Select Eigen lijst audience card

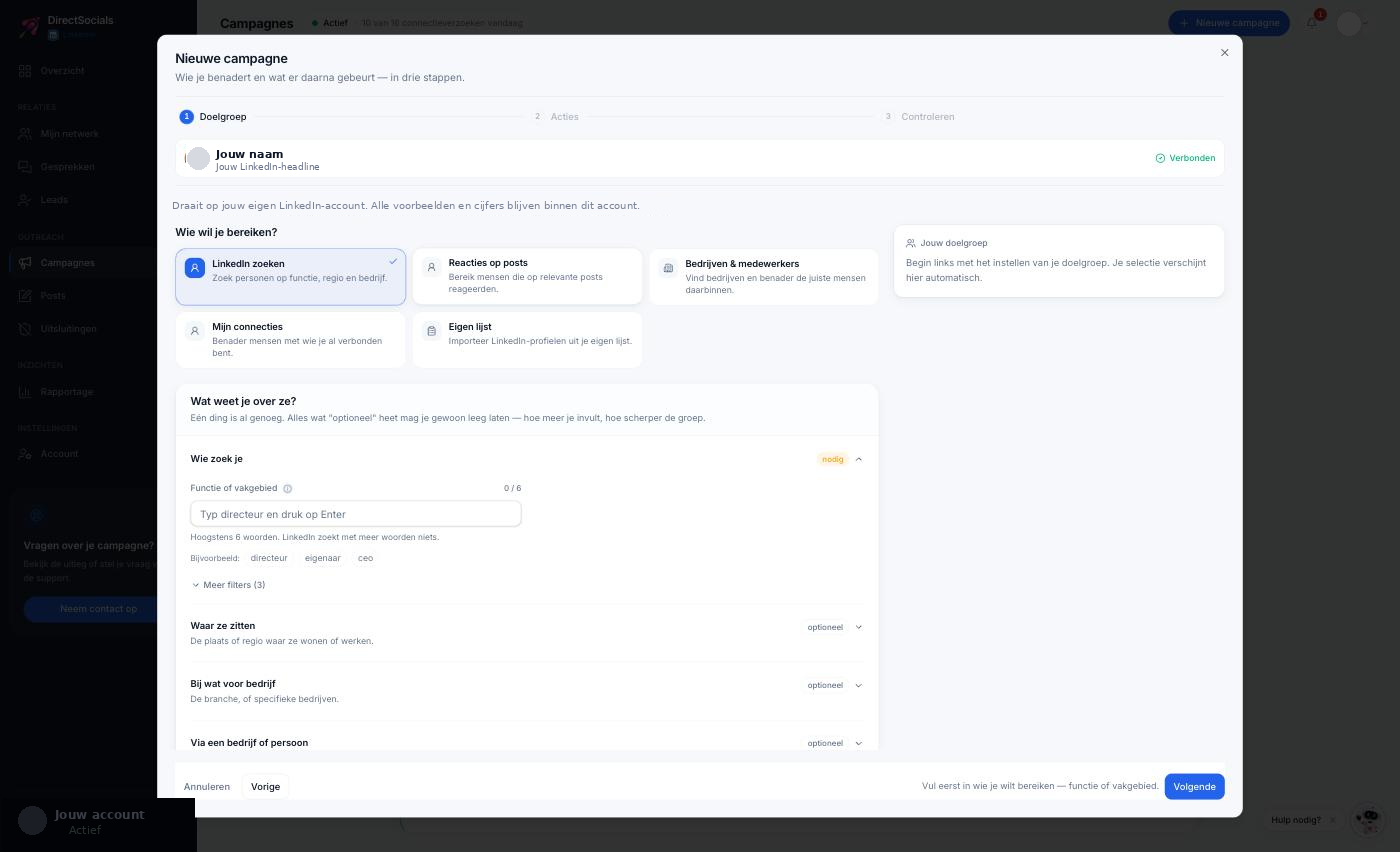tap(527, 340)
